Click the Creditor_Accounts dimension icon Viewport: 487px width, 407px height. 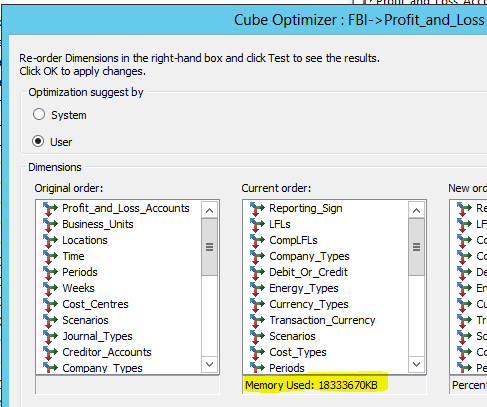[50, 353]
